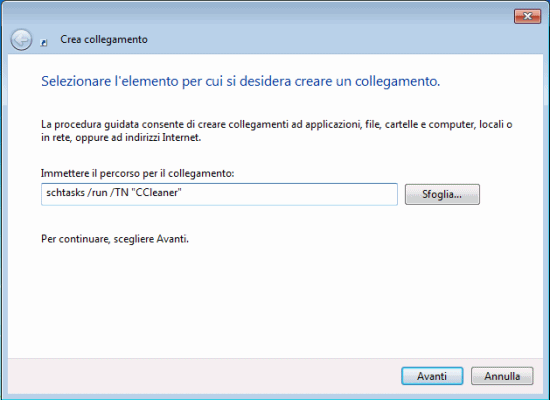
Task: Click the Immettere il percorso label
Action: click(x=137, y=173)
